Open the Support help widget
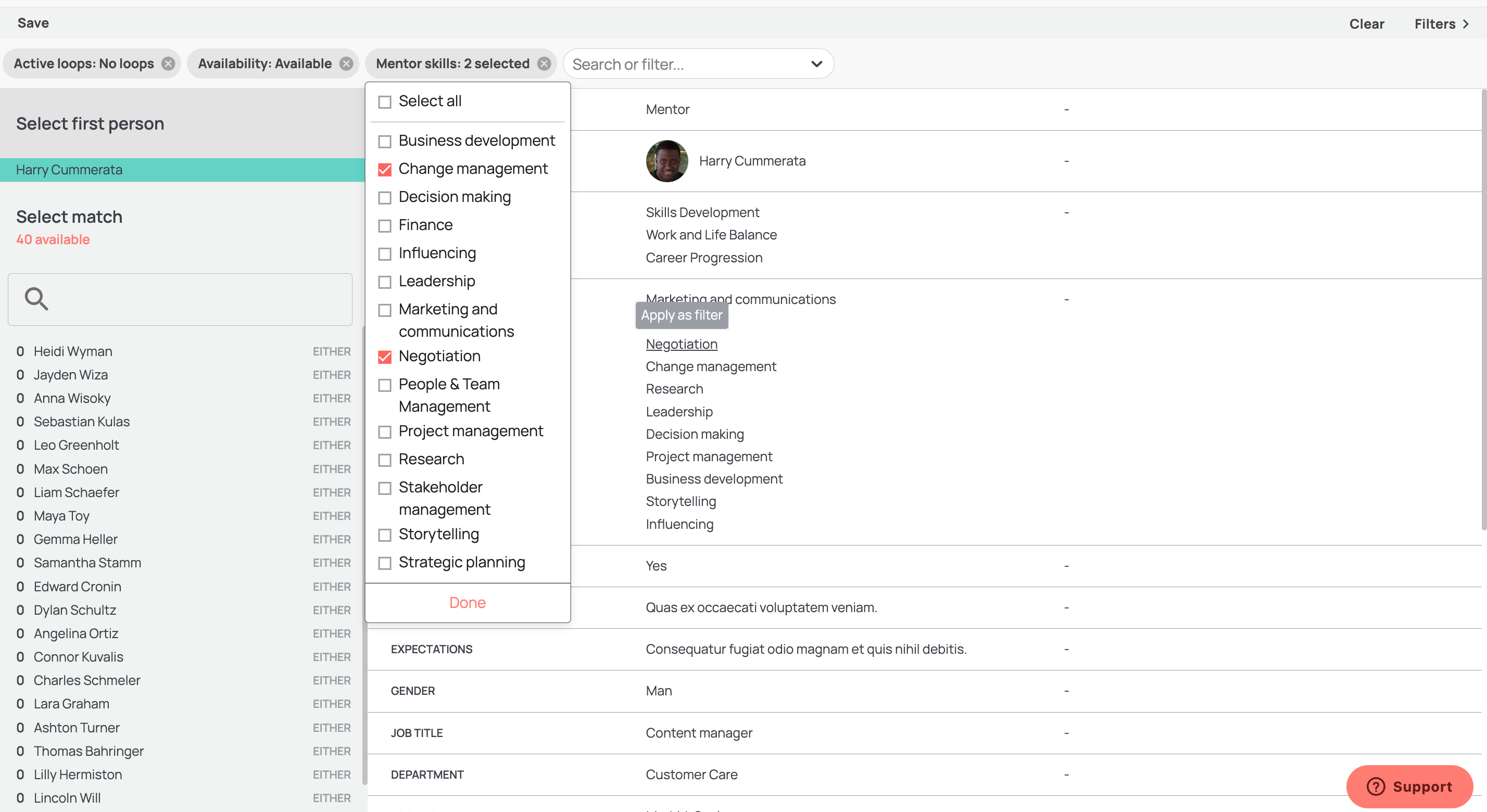Image resolution: width=1487 pixels, height=812 pixels. pyautogui.click(x=1409, y=786)
